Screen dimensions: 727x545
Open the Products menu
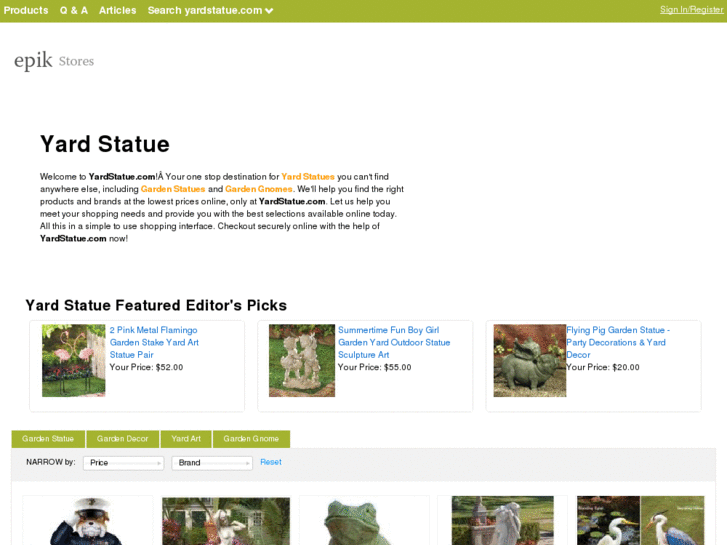point(26,10)
